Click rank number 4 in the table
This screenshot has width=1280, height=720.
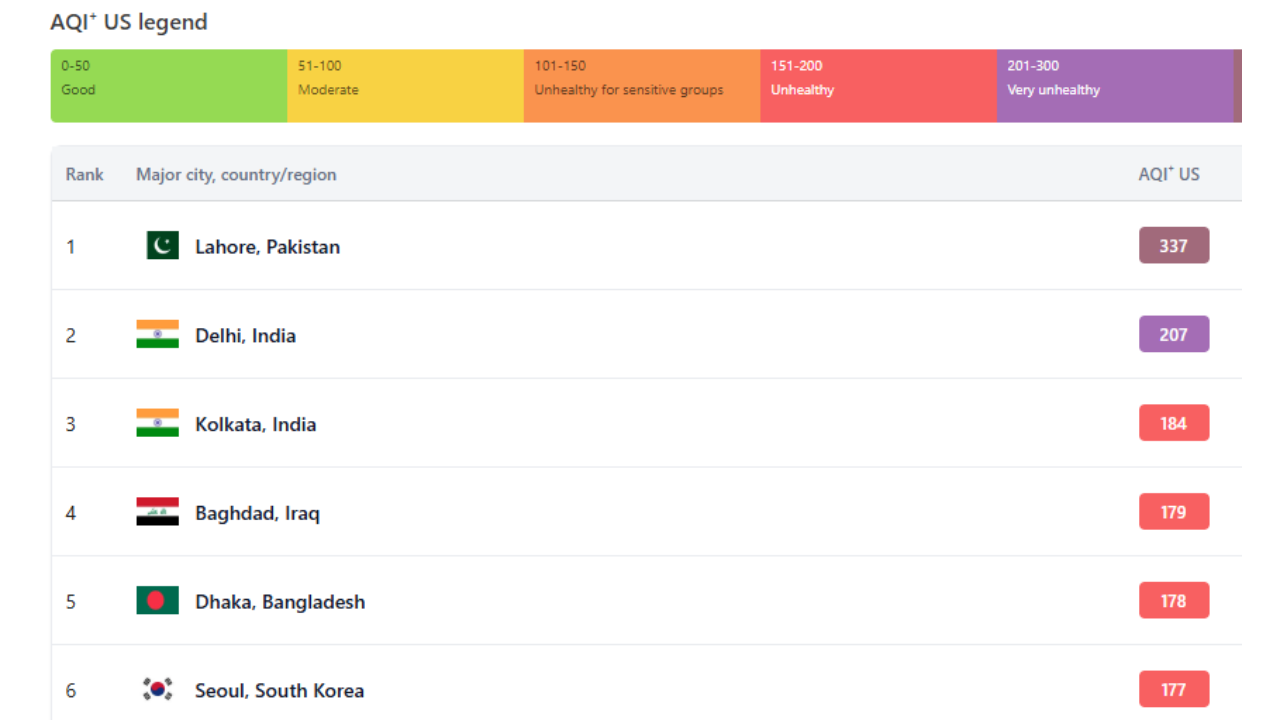(70, 513)
